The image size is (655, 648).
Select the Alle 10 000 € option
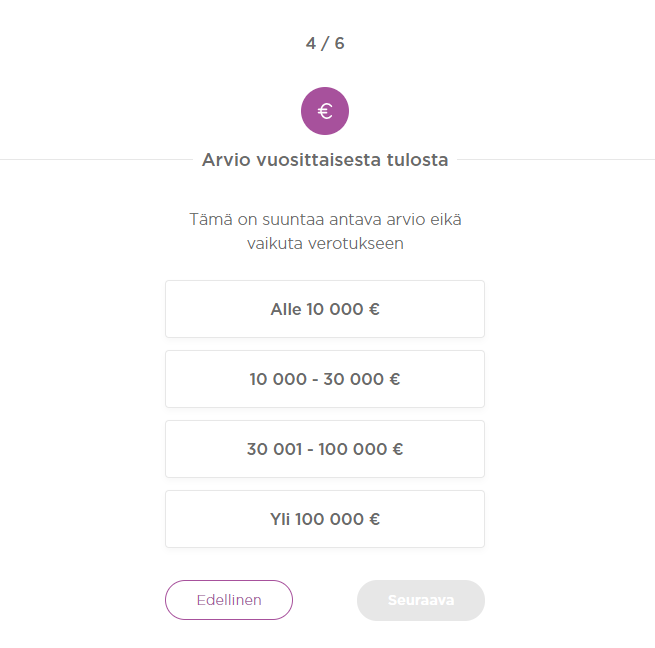[325, 309]
